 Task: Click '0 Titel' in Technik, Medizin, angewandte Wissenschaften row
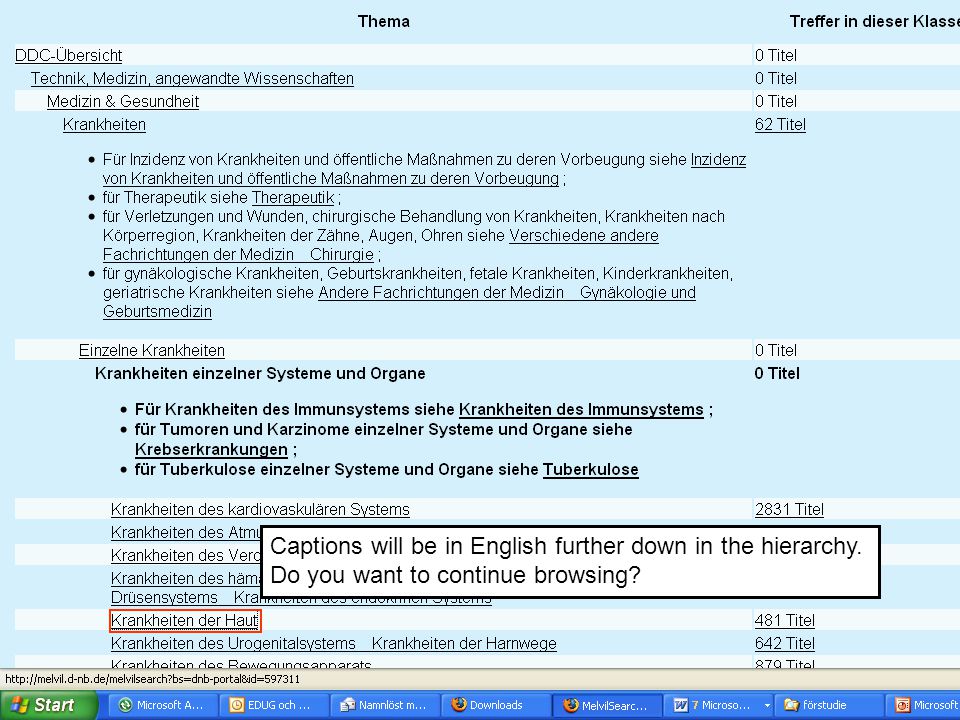(776, 78)
